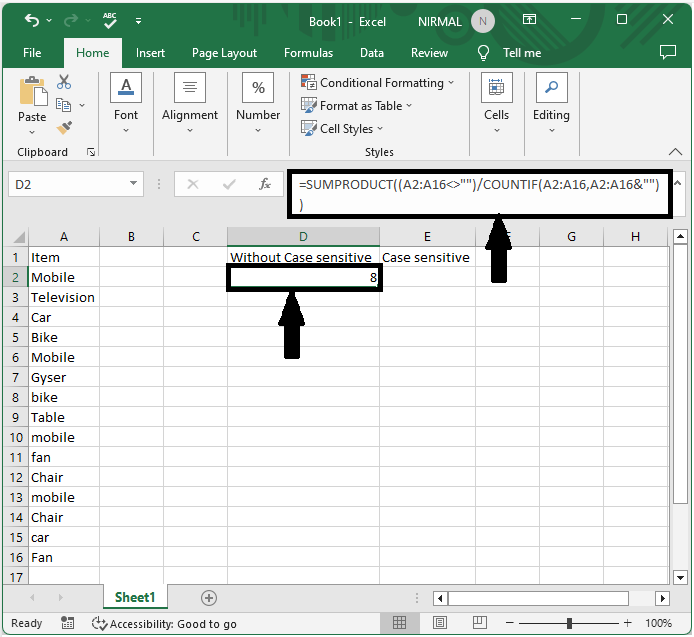Image resolution: width=694 pixels, height=637 pixels.
Task: Expand the Editing group
Action: pos(551,103)
